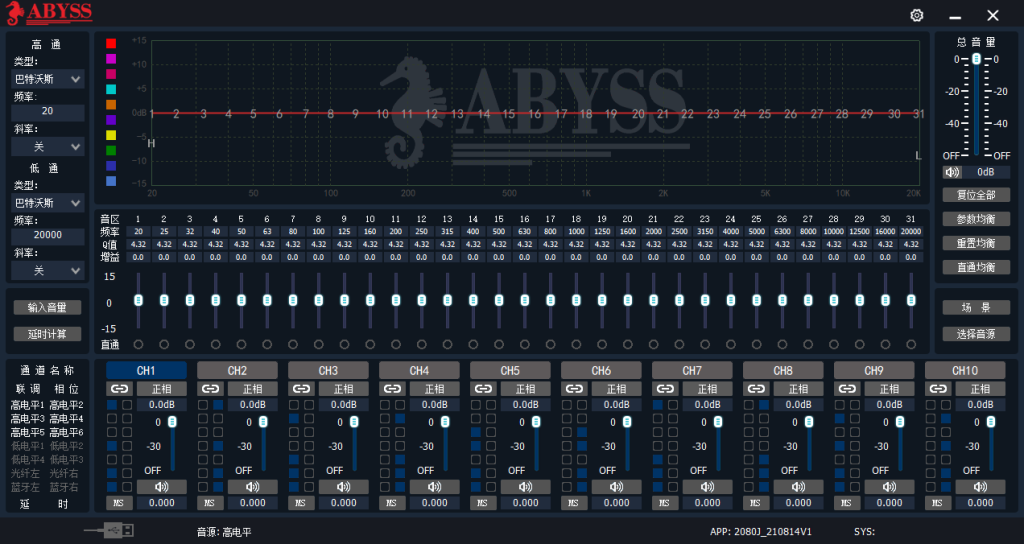Viewport: 1024px width, 544px height.
Task: Click the band 10 EQ gain slider handle
Action: pyautogui.click(x=370, y=300)
